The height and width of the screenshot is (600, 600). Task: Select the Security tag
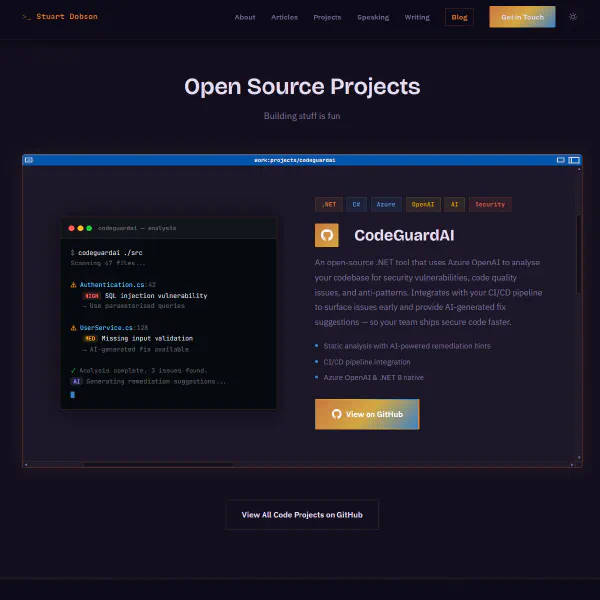tap(490, 204)
